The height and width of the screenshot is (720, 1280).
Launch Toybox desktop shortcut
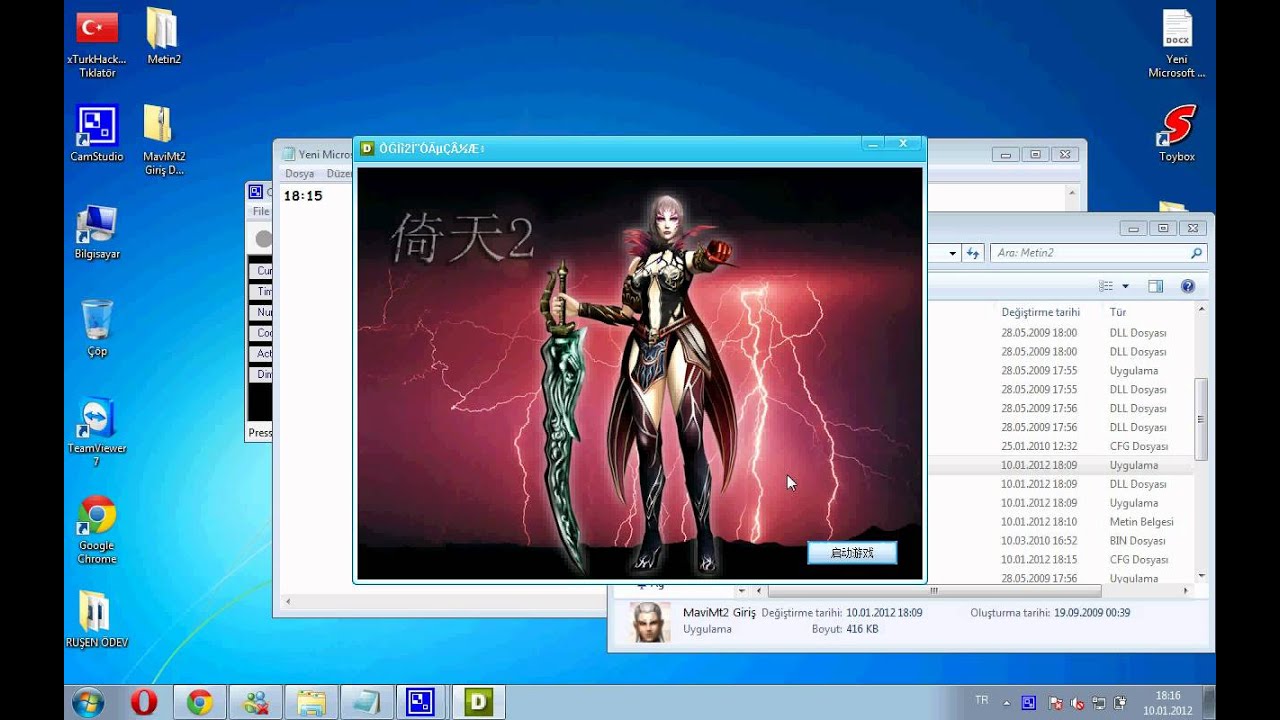click(x=1177, y=133)
